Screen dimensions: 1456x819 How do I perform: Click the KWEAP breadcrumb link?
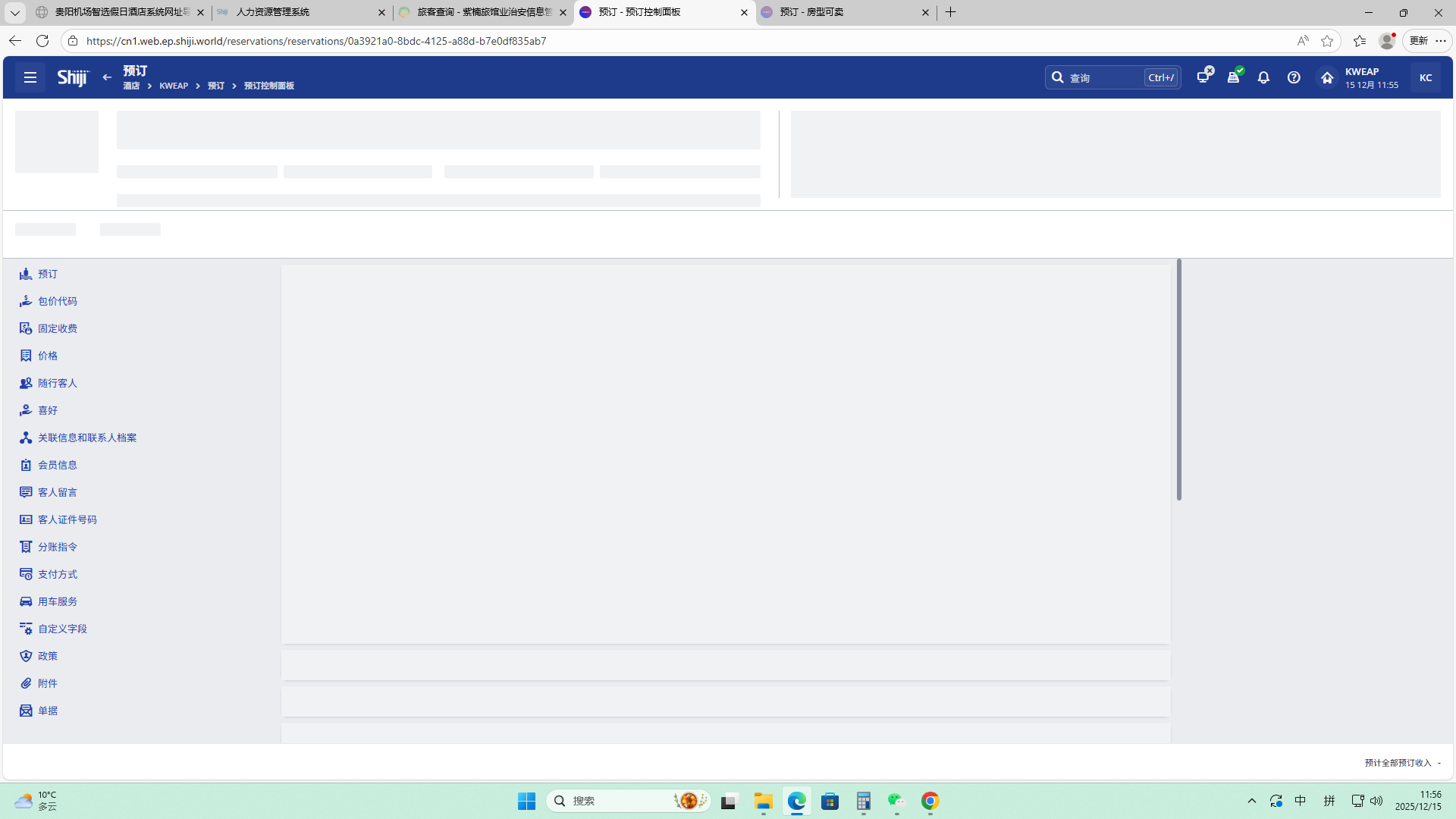click(x=174, y=86)
